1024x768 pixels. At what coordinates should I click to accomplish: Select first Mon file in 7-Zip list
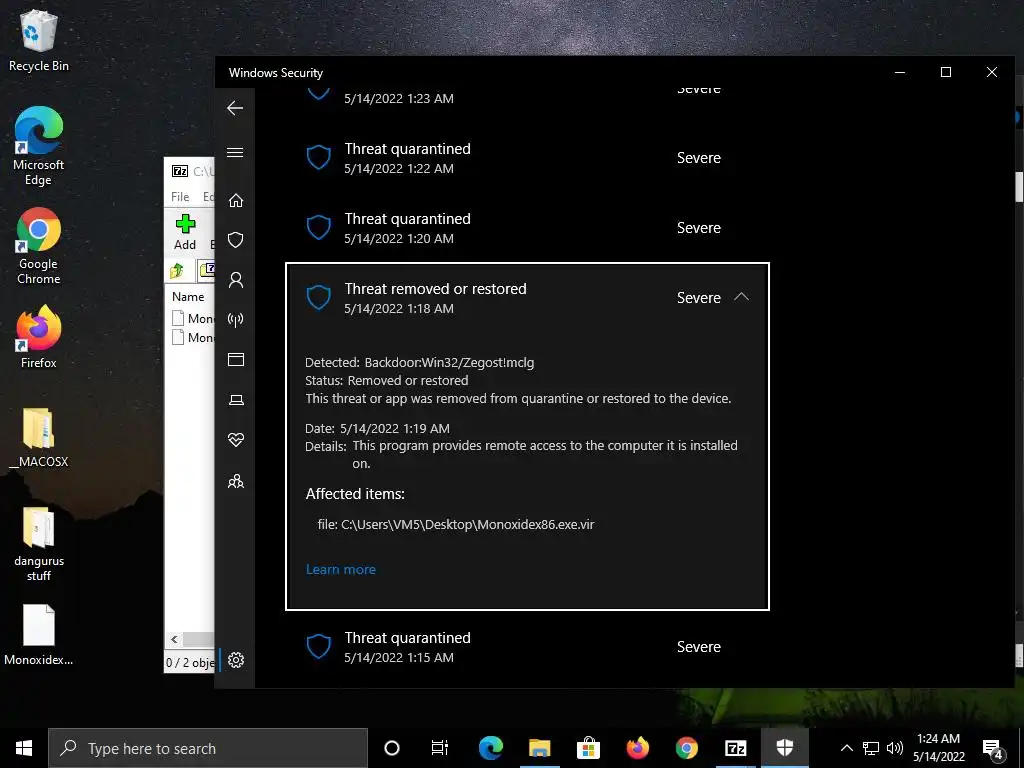[x=193, y=318]
